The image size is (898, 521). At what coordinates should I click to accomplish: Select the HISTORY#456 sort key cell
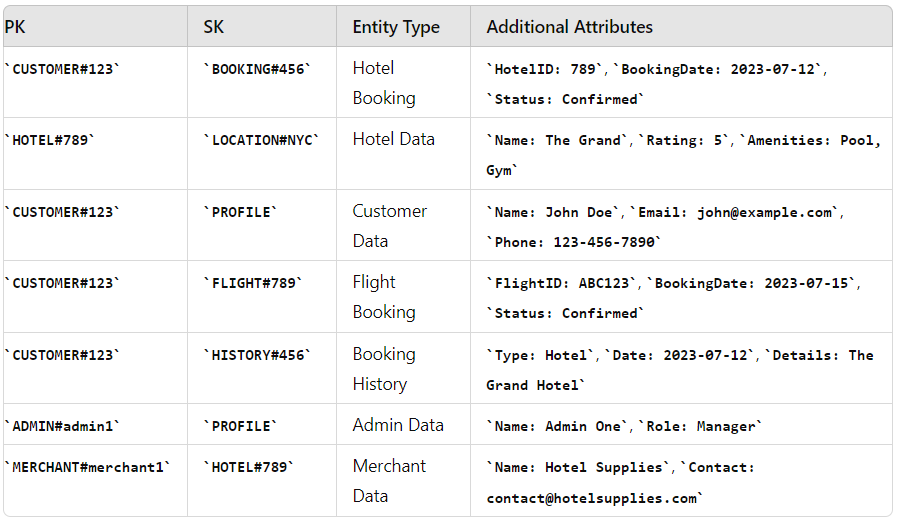(258, 355)
